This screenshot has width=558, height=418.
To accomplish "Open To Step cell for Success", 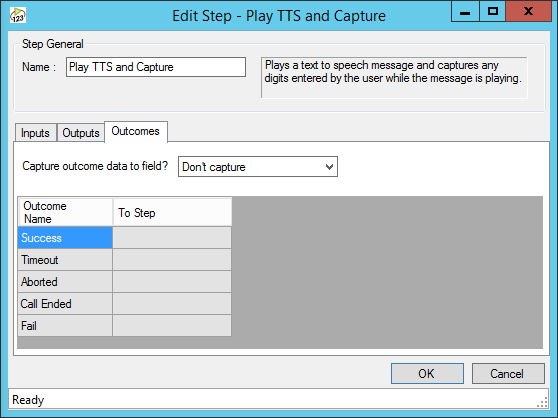I will [x=172, y=238].
